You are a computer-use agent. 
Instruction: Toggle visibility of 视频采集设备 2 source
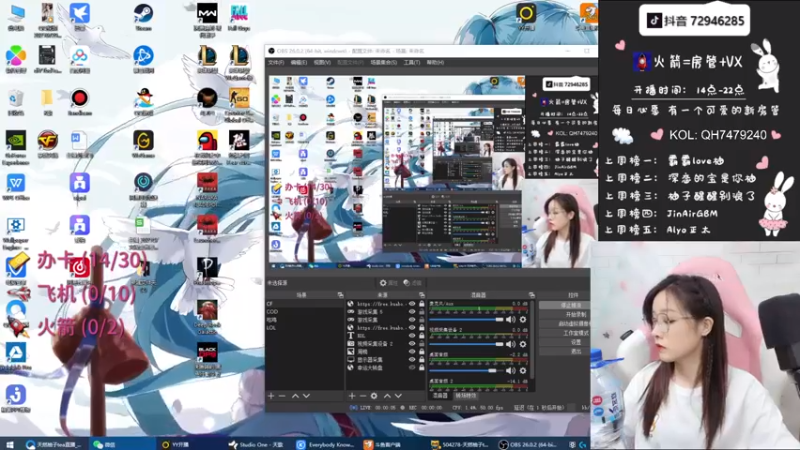click(x=412, y=344)
